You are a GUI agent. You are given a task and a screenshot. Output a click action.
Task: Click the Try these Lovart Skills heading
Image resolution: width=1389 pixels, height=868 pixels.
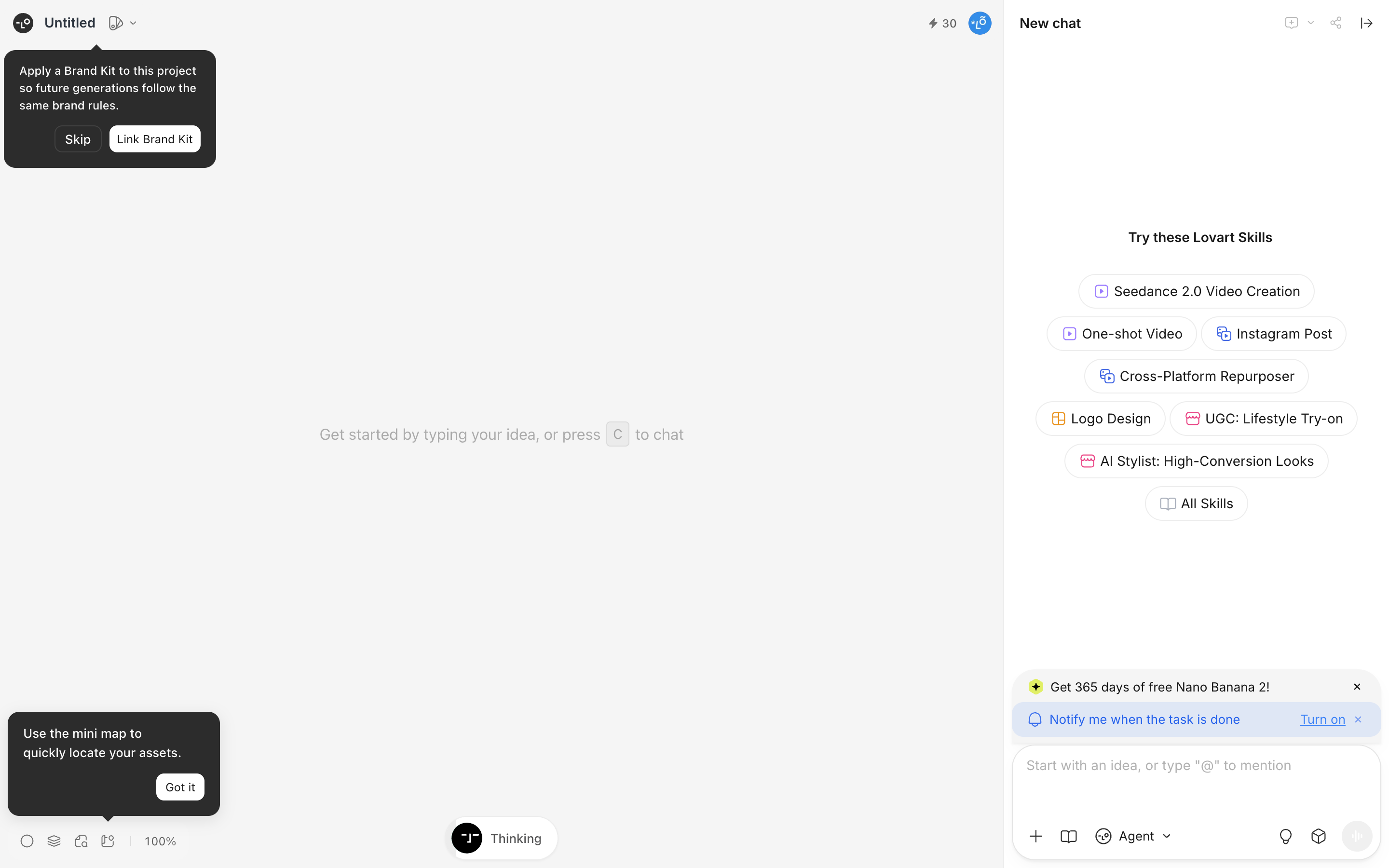1199,237
